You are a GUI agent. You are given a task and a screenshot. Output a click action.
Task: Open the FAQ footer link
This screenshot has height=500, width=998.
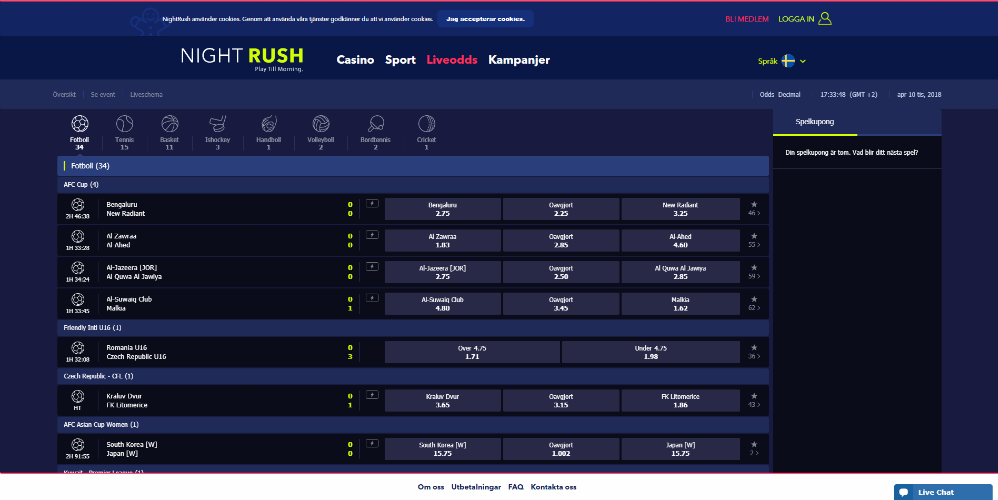(x=516, y=487)
